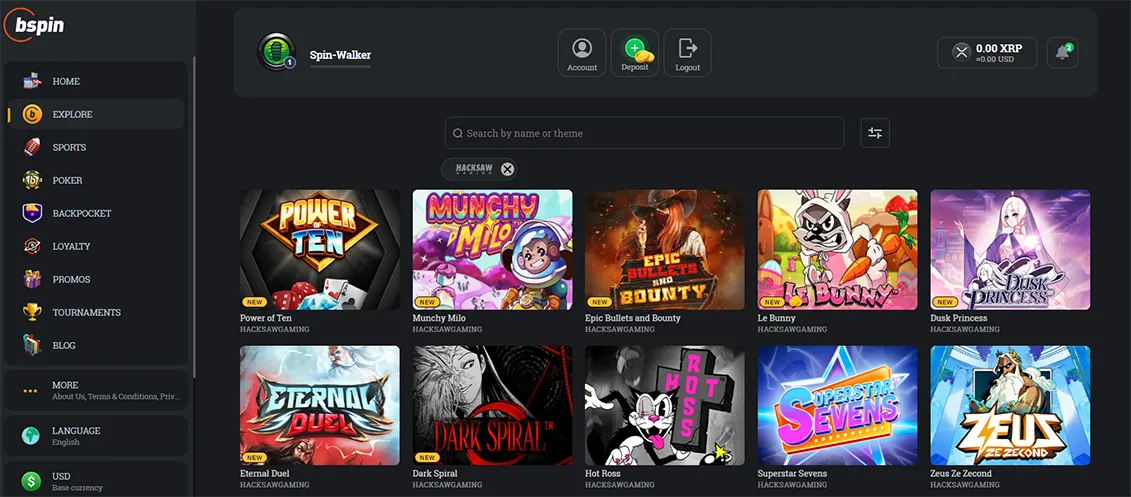
Task: Open the USD base currency selector
Action: tap(96, 480)
